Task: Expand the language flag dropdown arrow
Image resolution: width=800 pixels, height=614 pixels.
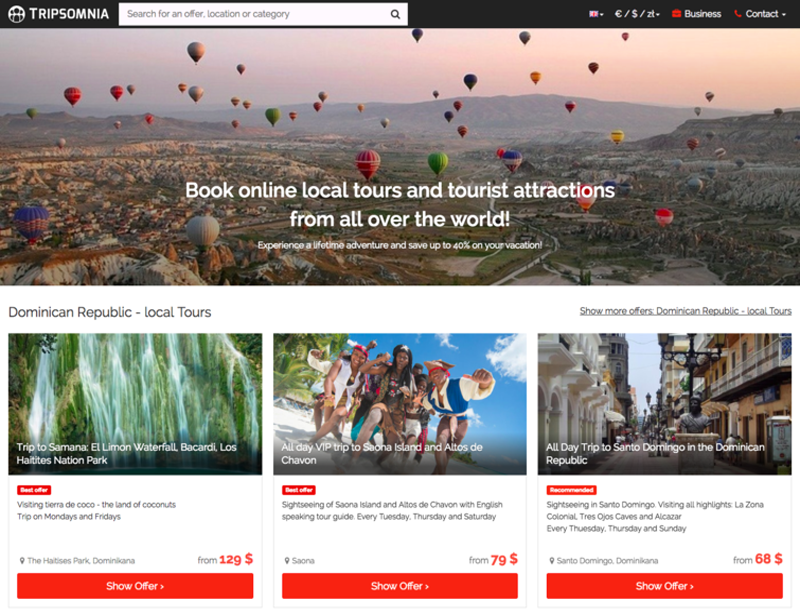Action: click(602, 15)
